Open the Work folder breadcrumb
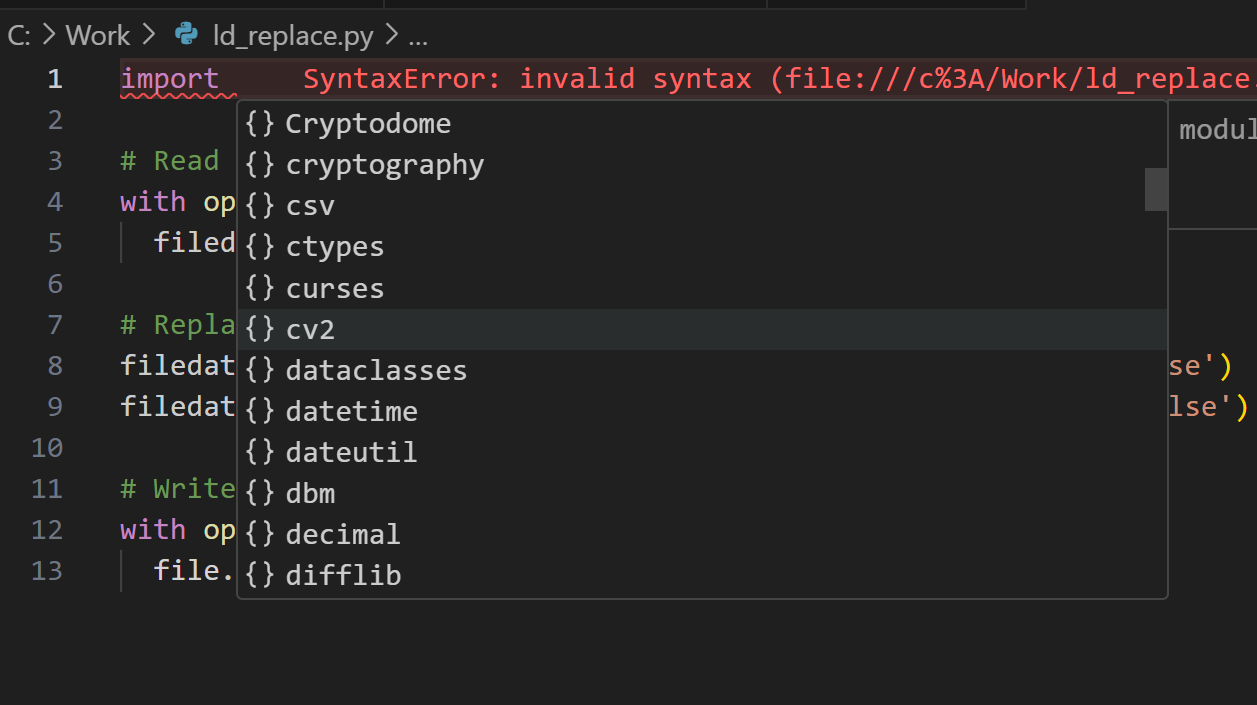The height and width of the screenshot is (705, 1257). coord(98,36)
